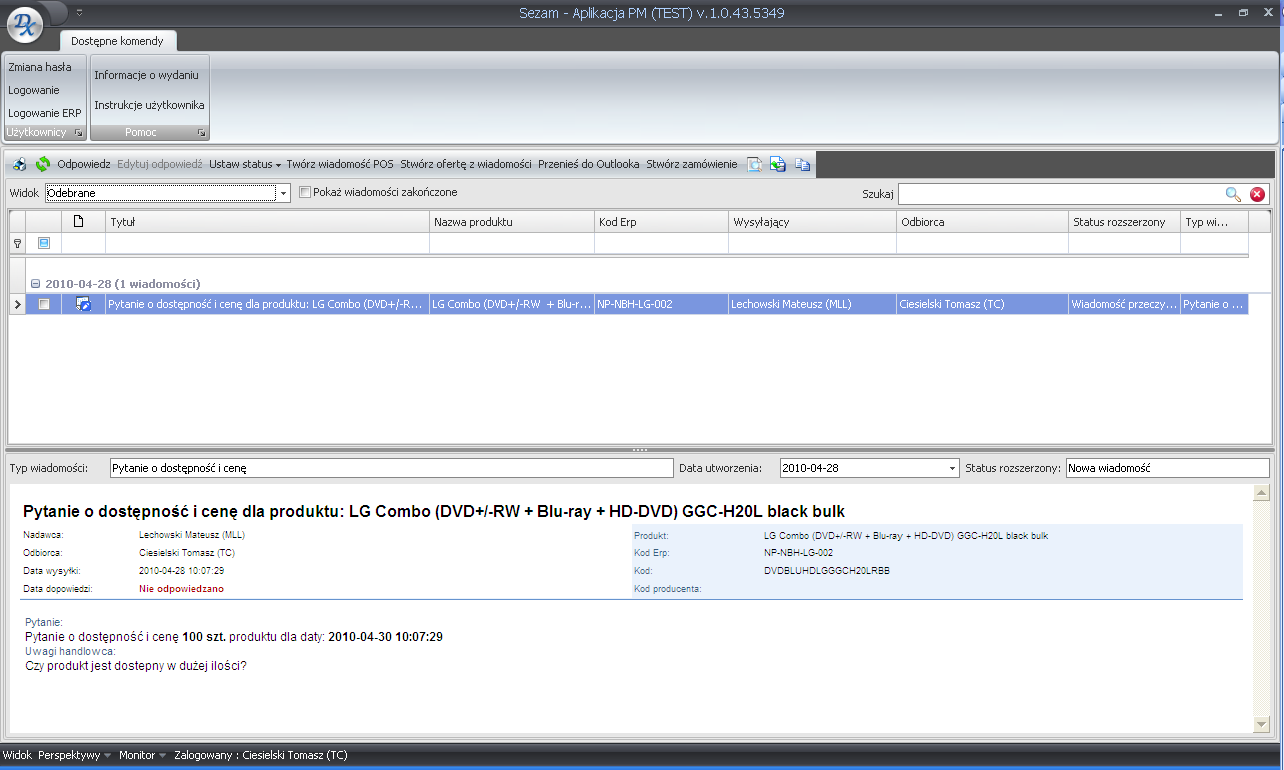This screenshot has height=770, width=1284.
Task: Click the details panel scroll down arrow
Action: (x=1259, y=725)
